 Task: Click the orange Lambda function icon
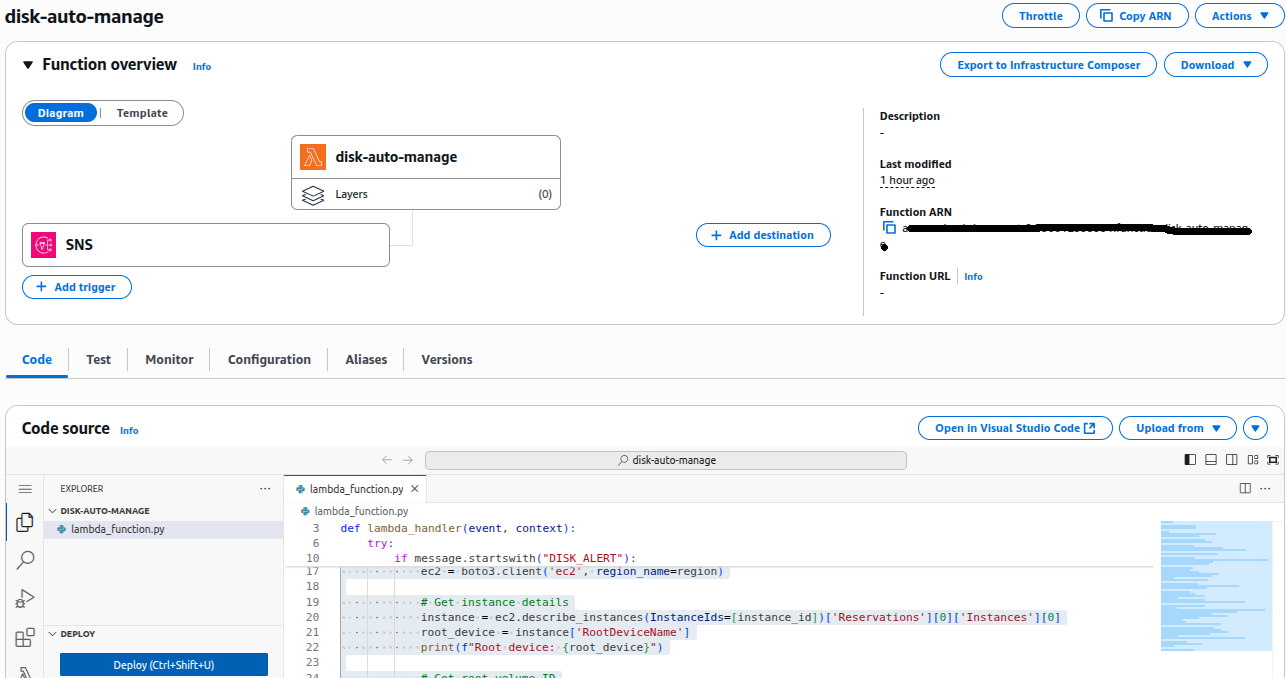[x=314, y=157]
